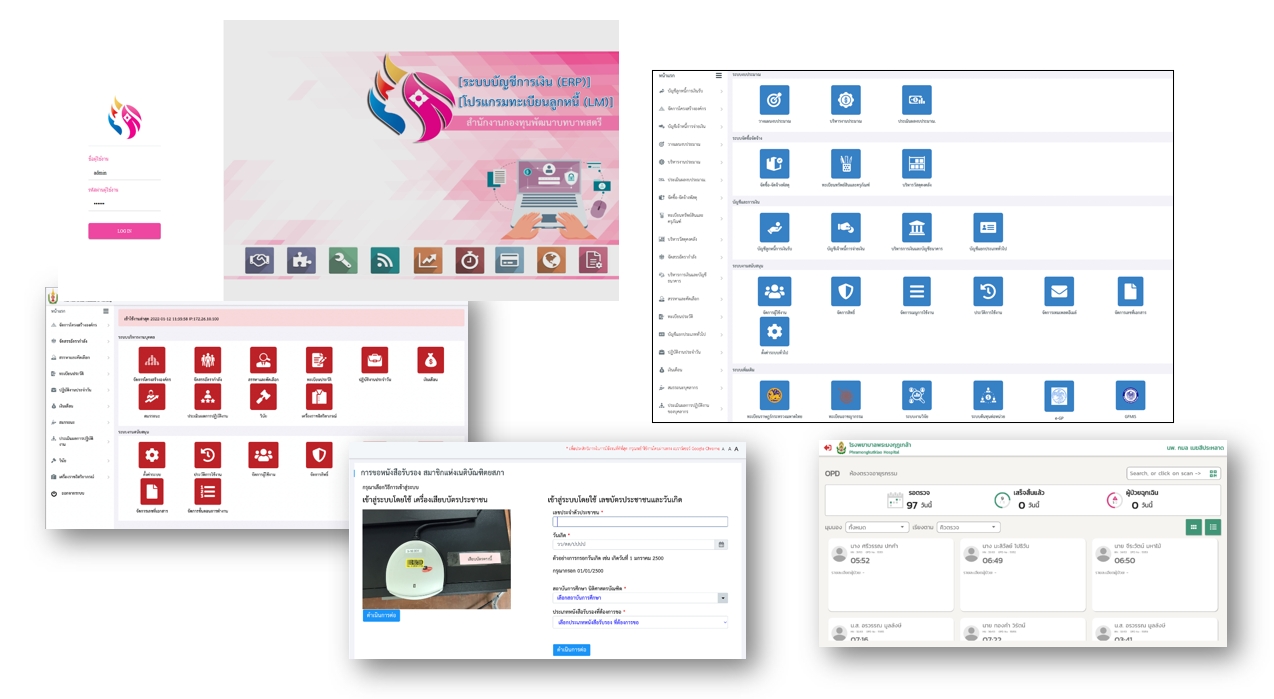
Task: Open the educational institution dropdown
Action: 639,597
